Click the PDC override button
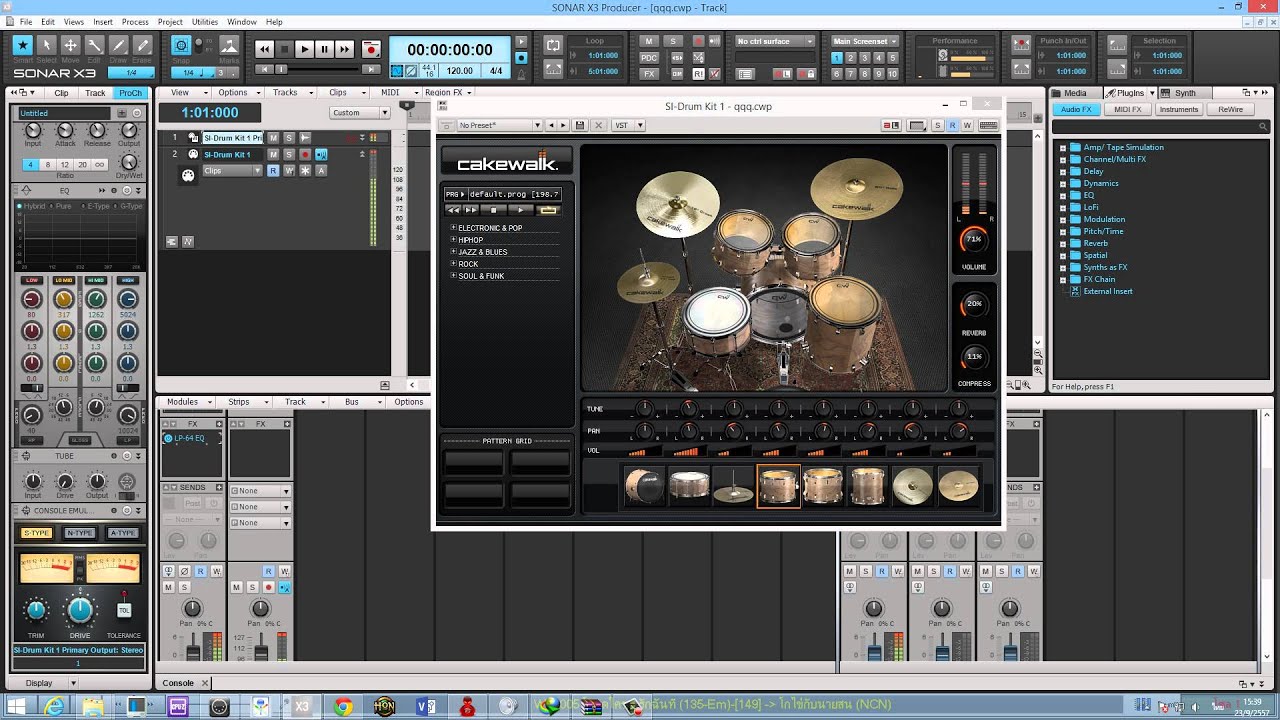The height and width of the screenshot is (720, 1280). (649, 58)
